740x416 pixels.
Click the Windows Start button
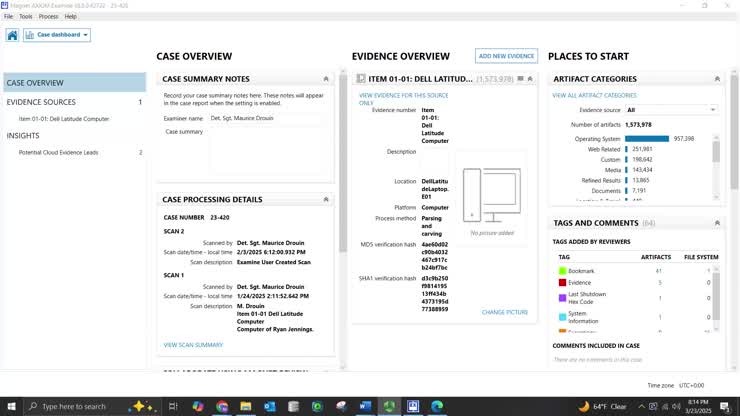coord(11,406)
